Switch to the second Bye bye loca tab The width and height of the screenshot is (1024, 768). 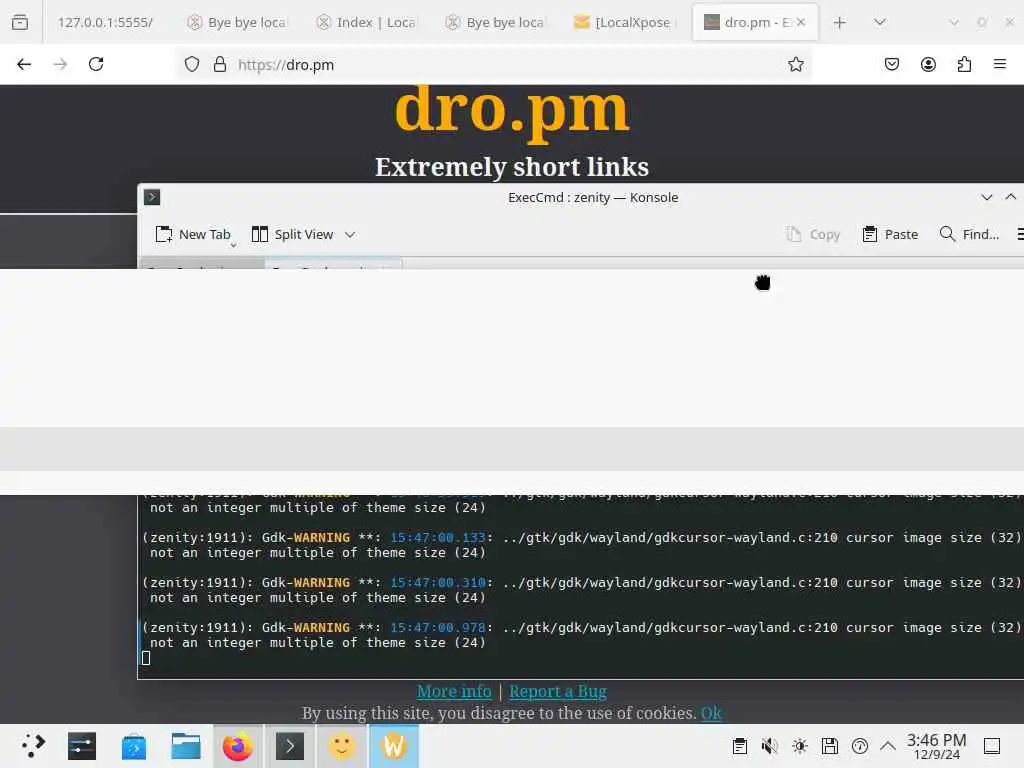coord(496,22)
